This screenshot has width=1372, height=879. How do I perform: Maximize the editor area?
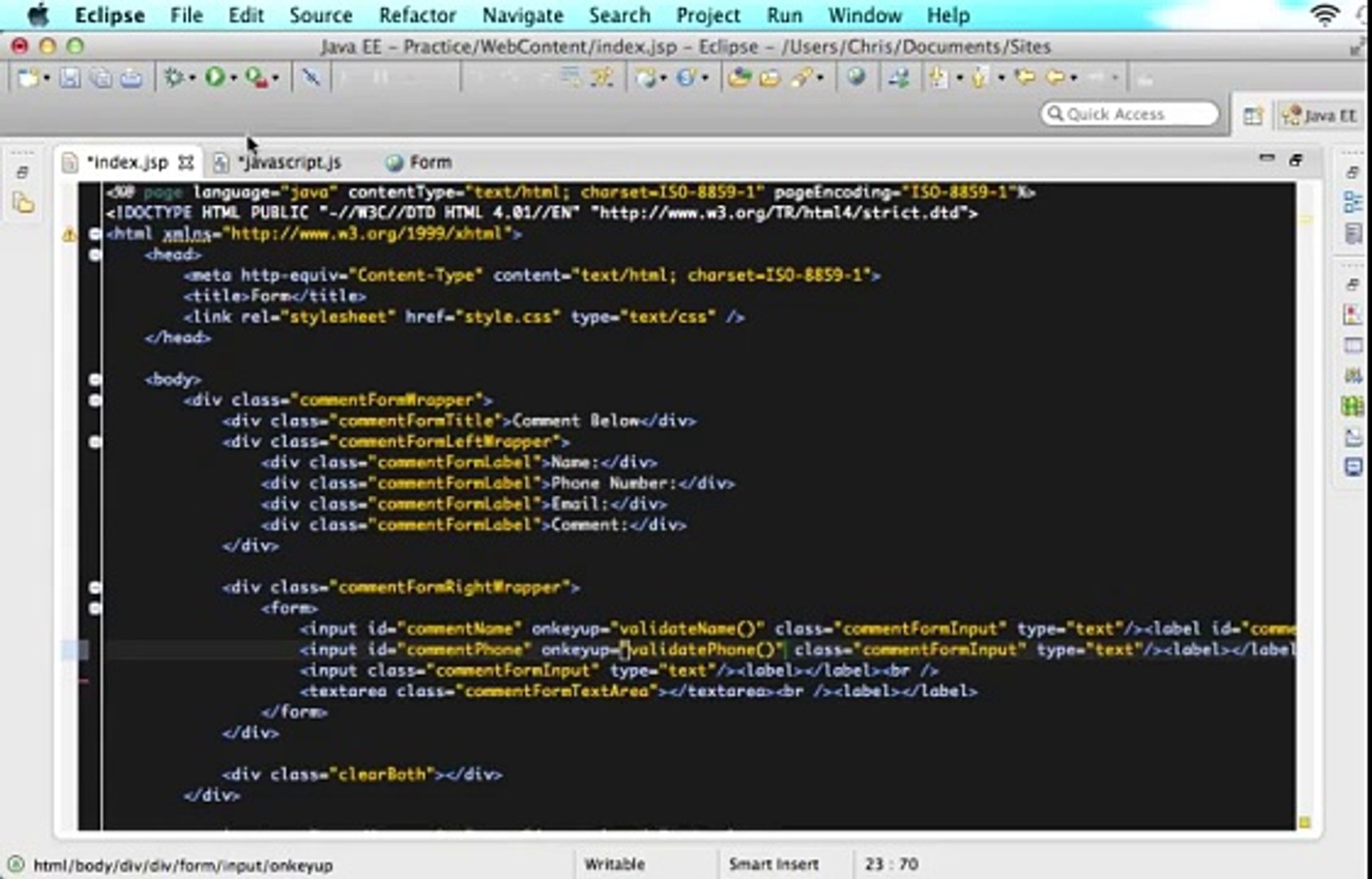point(1296,160)
